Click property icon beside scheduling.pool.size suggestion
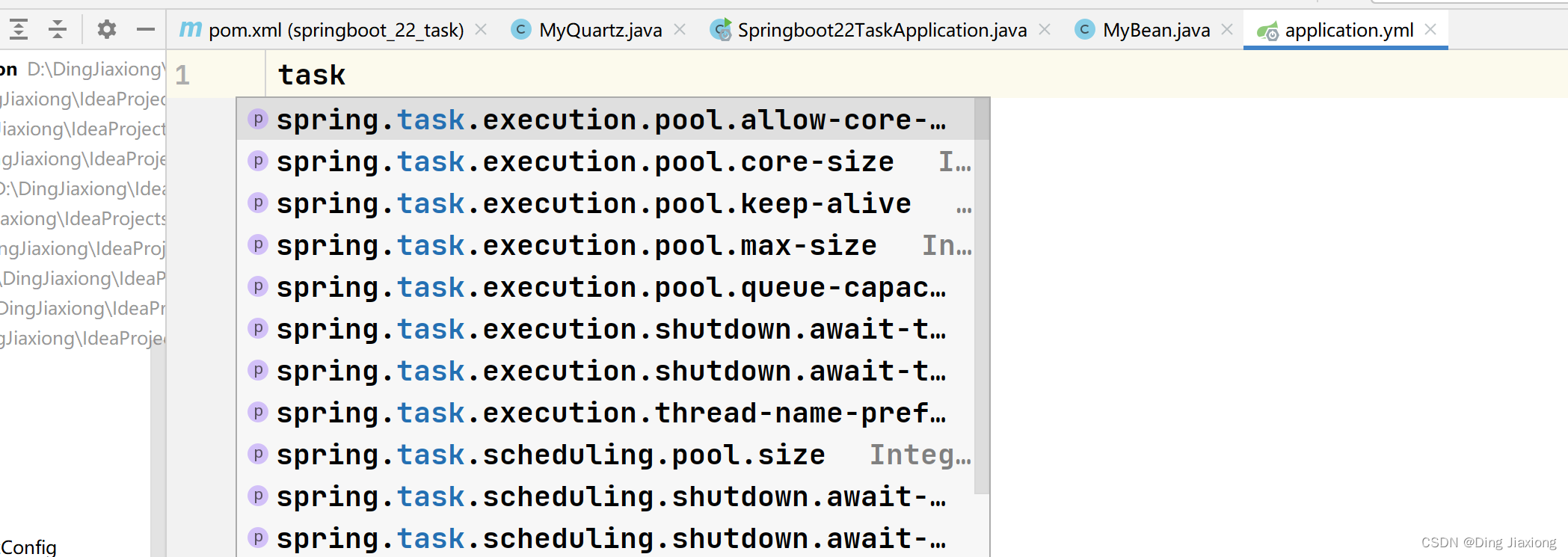The width and height of the screenshot is (1568, 557). tap(258, 454)
